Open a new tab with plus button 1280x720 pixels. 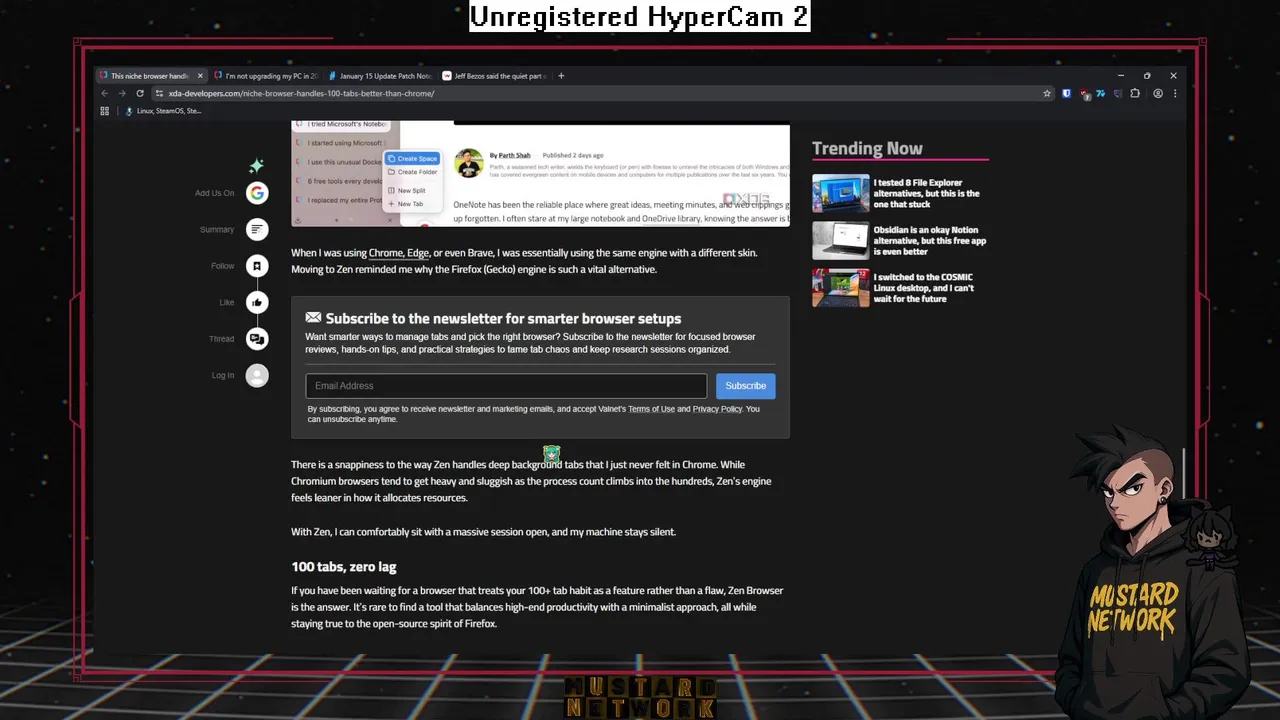[x=561, y=75]
